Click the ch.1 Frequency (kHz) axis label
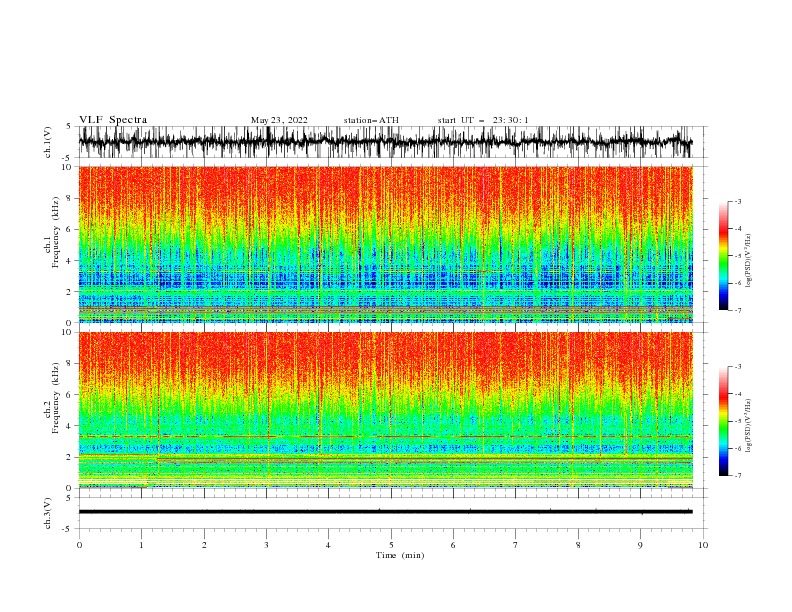Image resolution: width=792 pixels, height=612 pixels. 51,233
